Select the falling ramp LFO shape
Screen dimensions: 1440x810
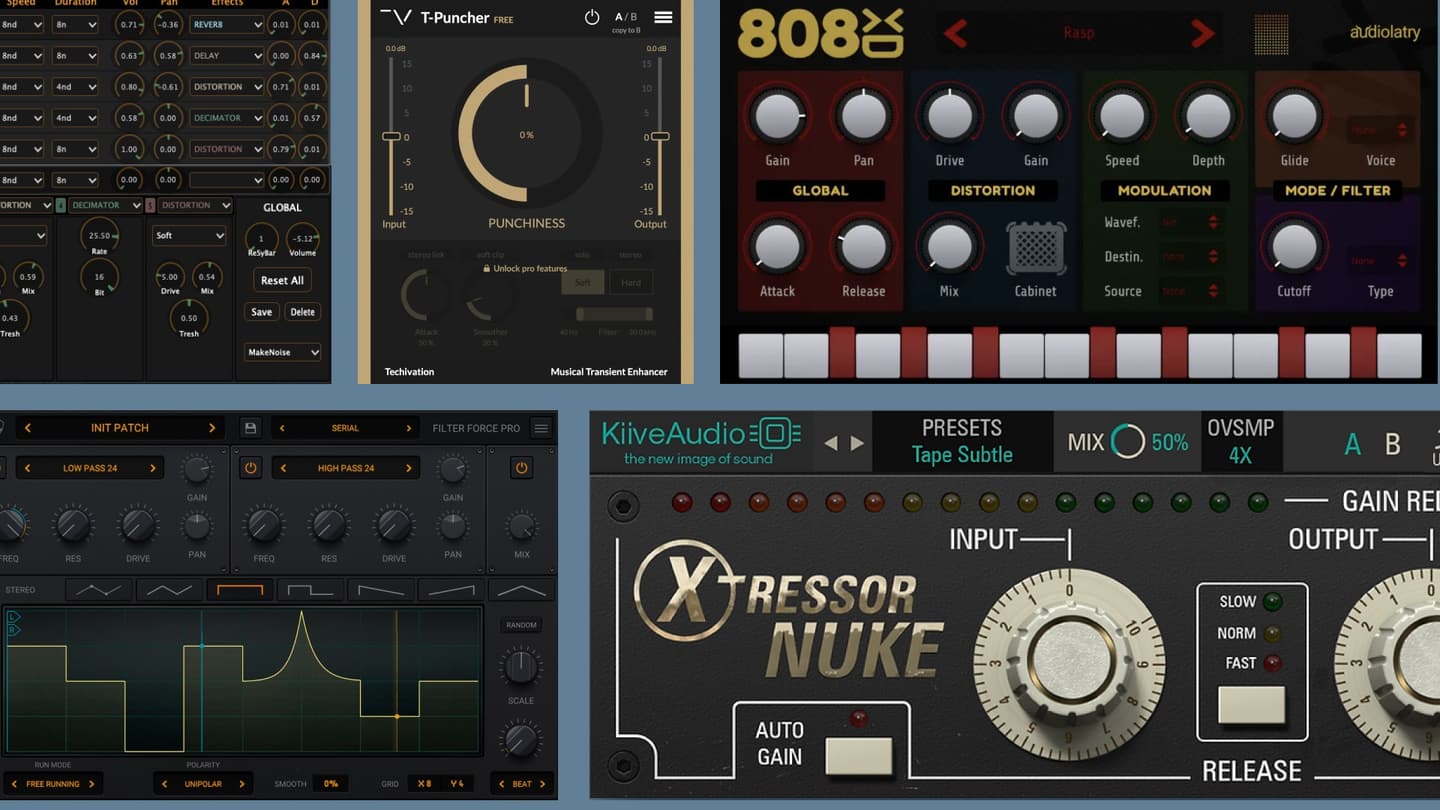380,590
